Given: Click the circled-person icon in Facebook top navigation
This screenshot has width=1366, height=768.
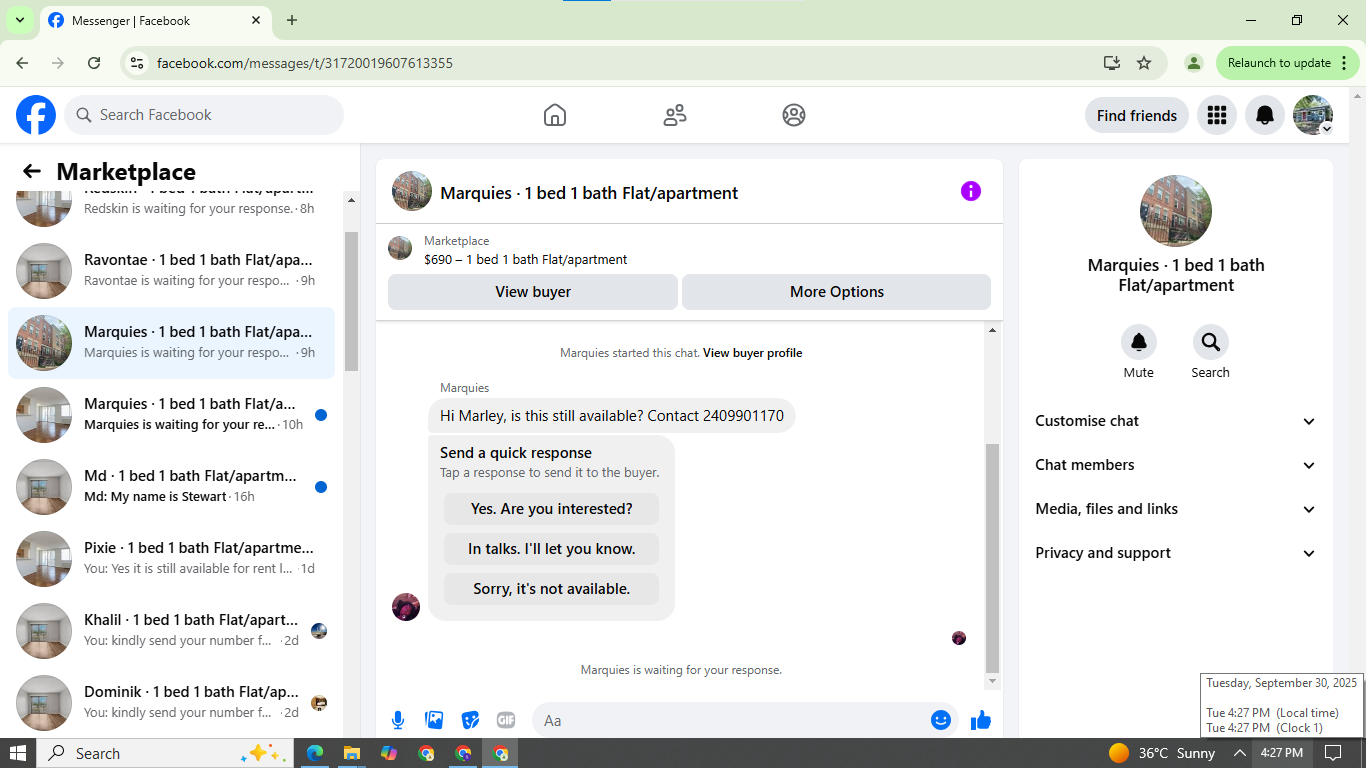Looking at the screenshot, I should tap(794, 115).
